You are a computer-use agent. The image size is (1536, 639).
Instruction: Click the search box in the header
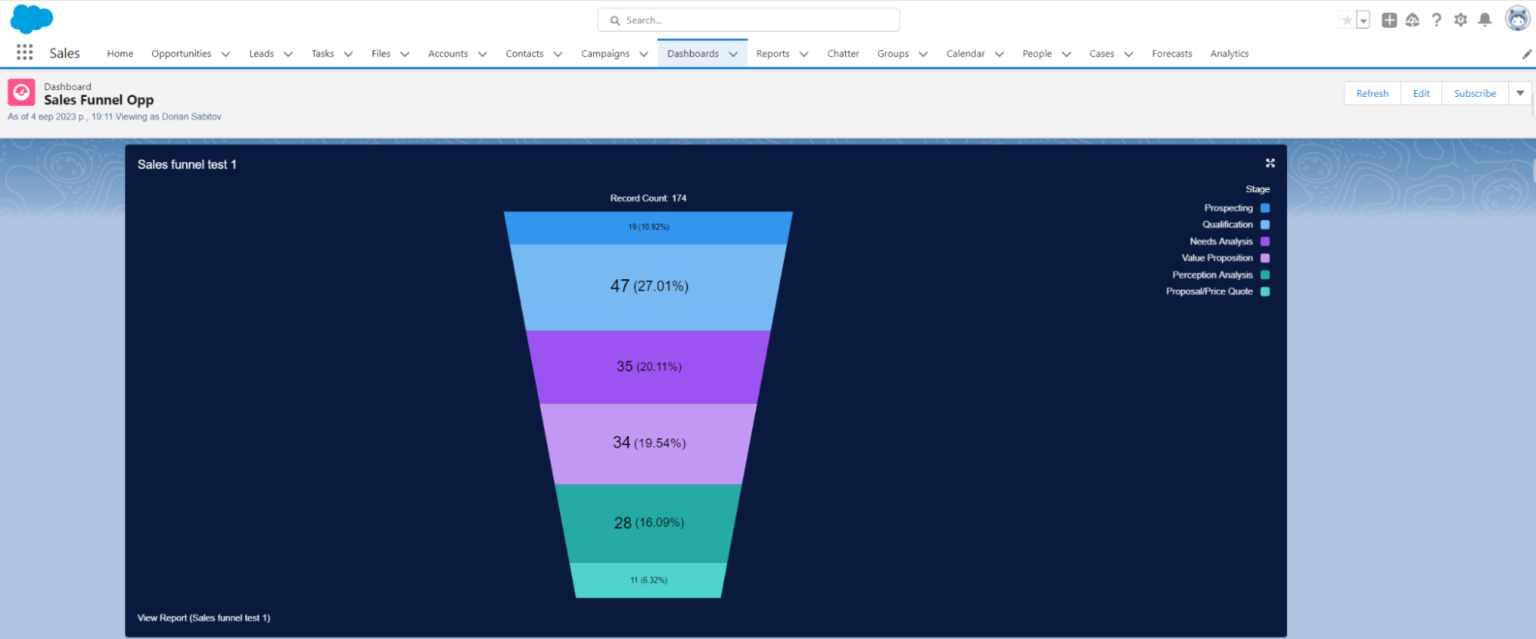(748, 18)
